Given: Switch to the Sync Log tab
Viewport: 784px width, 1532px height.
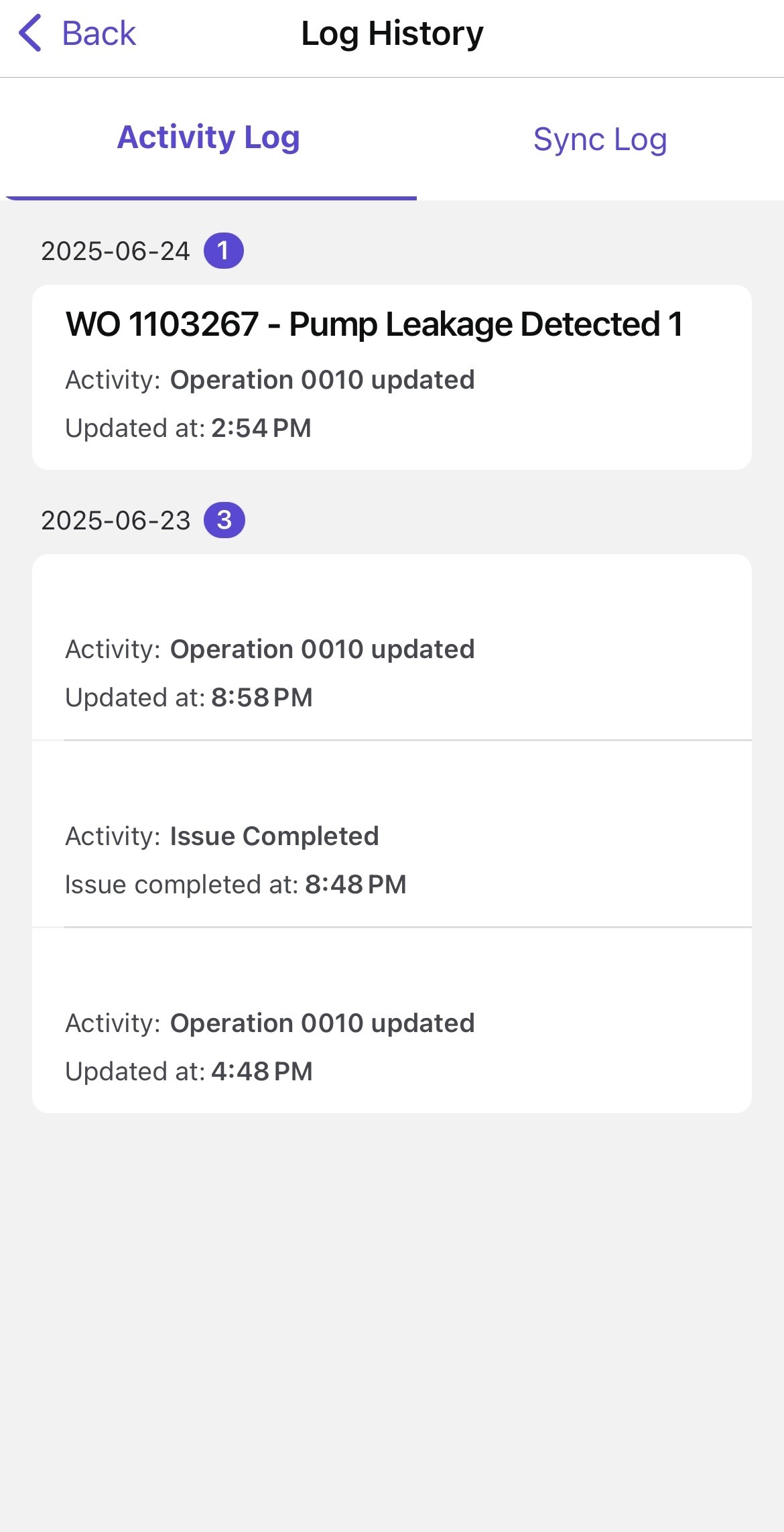Looking at the screenshot, I should 600,139.
